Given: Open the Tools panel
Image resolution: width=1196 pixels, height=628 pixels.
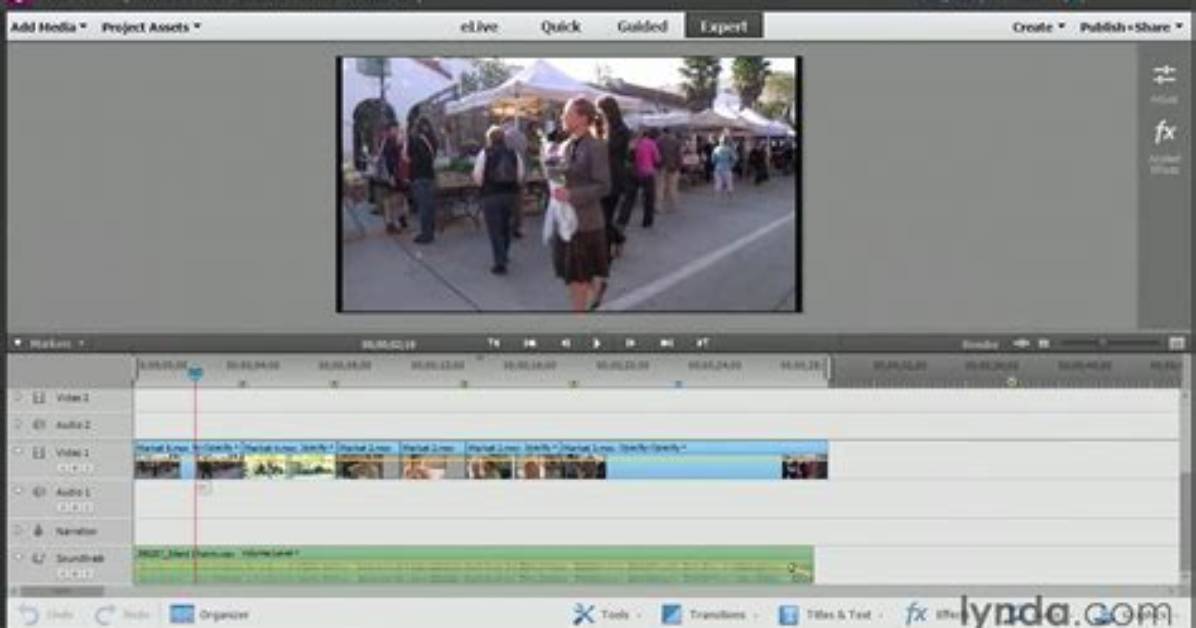Looking at the screenshot, I should tap(606, 614).
